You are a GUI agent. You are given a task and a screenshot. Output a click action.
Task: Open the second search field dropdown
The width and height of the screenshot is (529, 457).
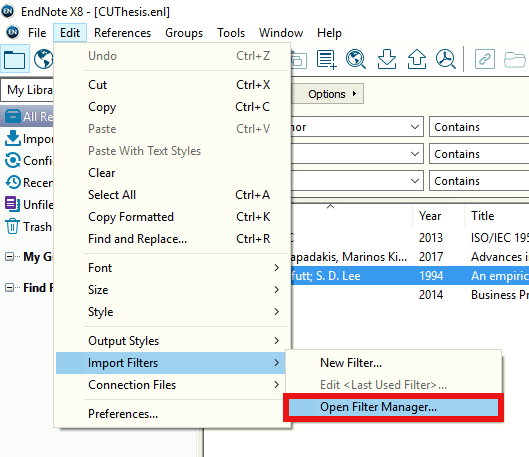tap(415, 154)
